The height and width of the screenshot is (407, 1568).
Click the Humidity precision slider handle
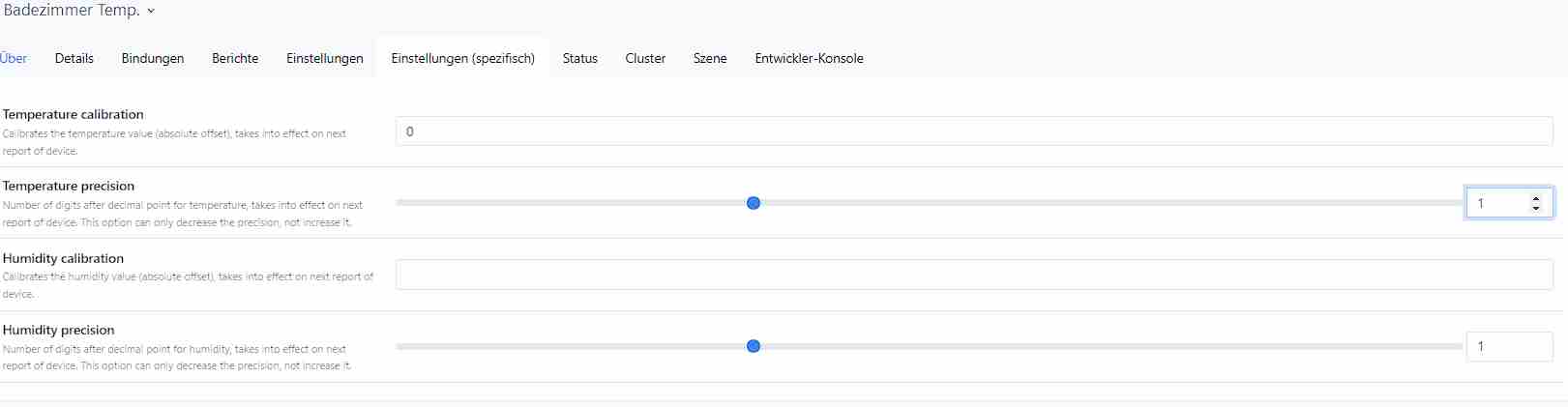click(754, 346)
